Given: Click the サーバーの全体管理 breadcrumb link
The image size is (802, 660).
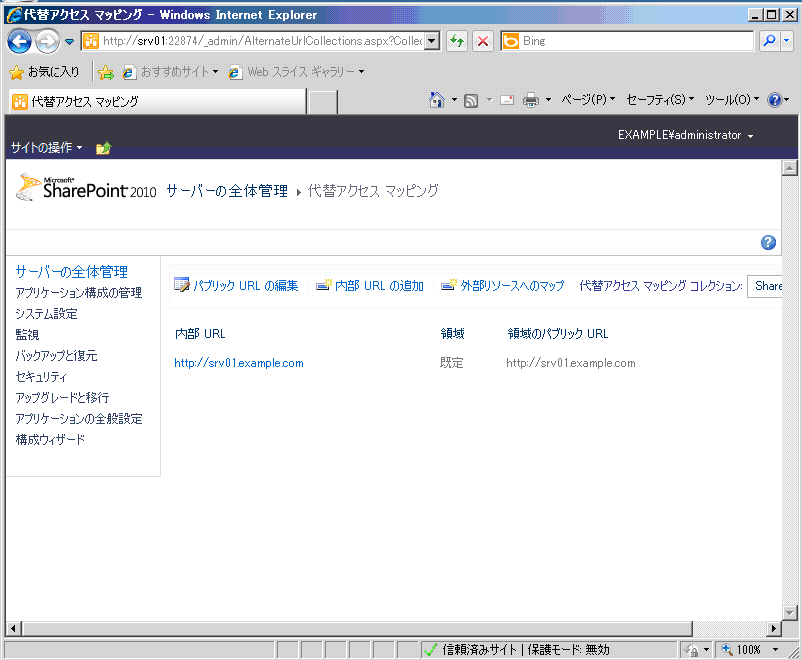Looking at the screenshot, I should 227,191.
